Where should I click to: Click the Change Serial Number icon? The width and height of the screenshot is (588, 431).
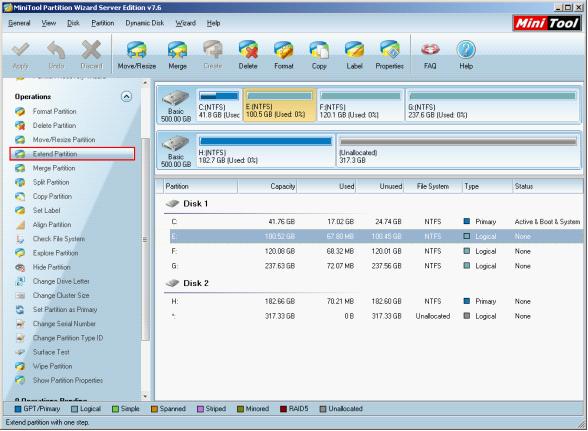20,324
